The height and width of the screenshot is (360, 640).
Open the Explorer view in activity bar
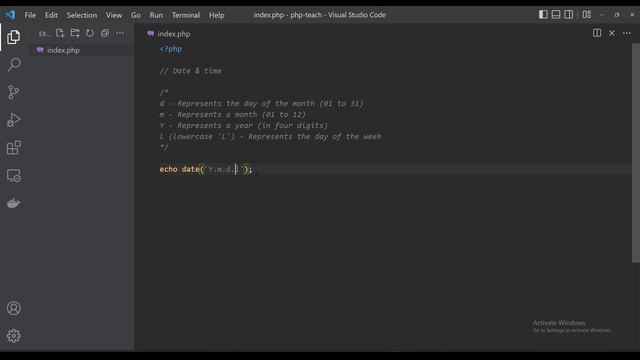click(13, 37)
